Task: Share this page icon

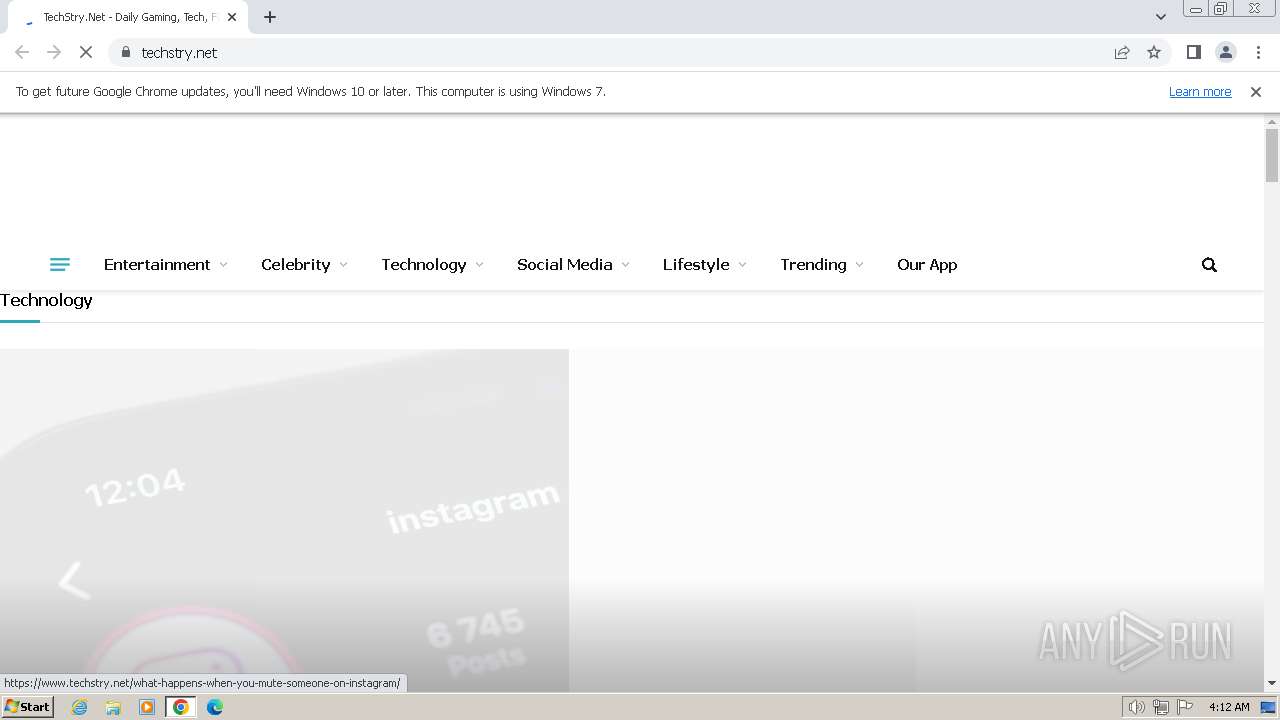Action: tap(1122, 52)
